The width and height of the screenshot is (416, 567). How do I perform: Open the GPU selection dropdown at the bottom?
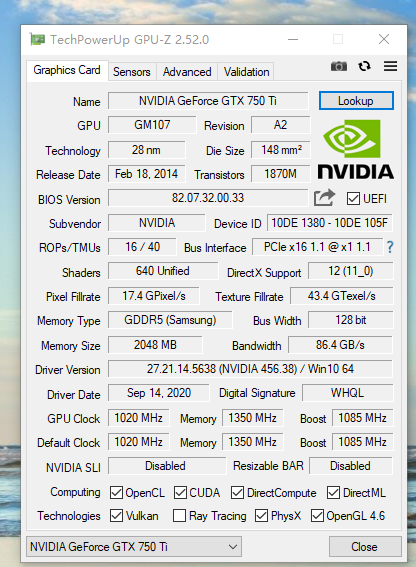pyautogui.click(x=134, y=547)
